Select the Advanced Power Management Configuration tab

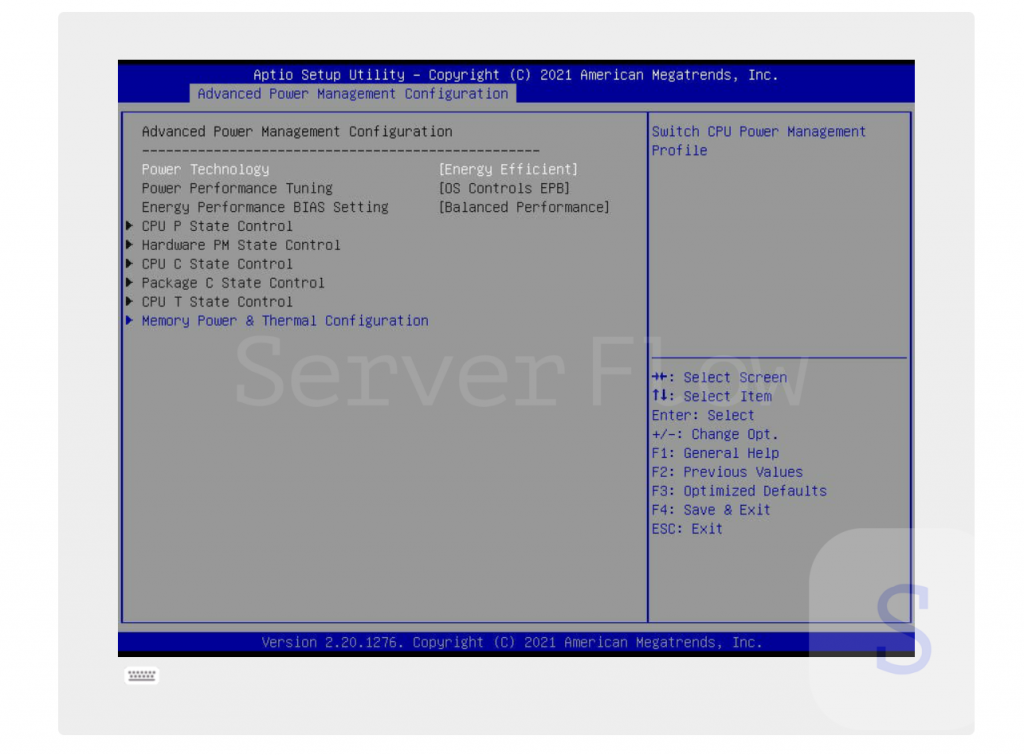(352, 94)
